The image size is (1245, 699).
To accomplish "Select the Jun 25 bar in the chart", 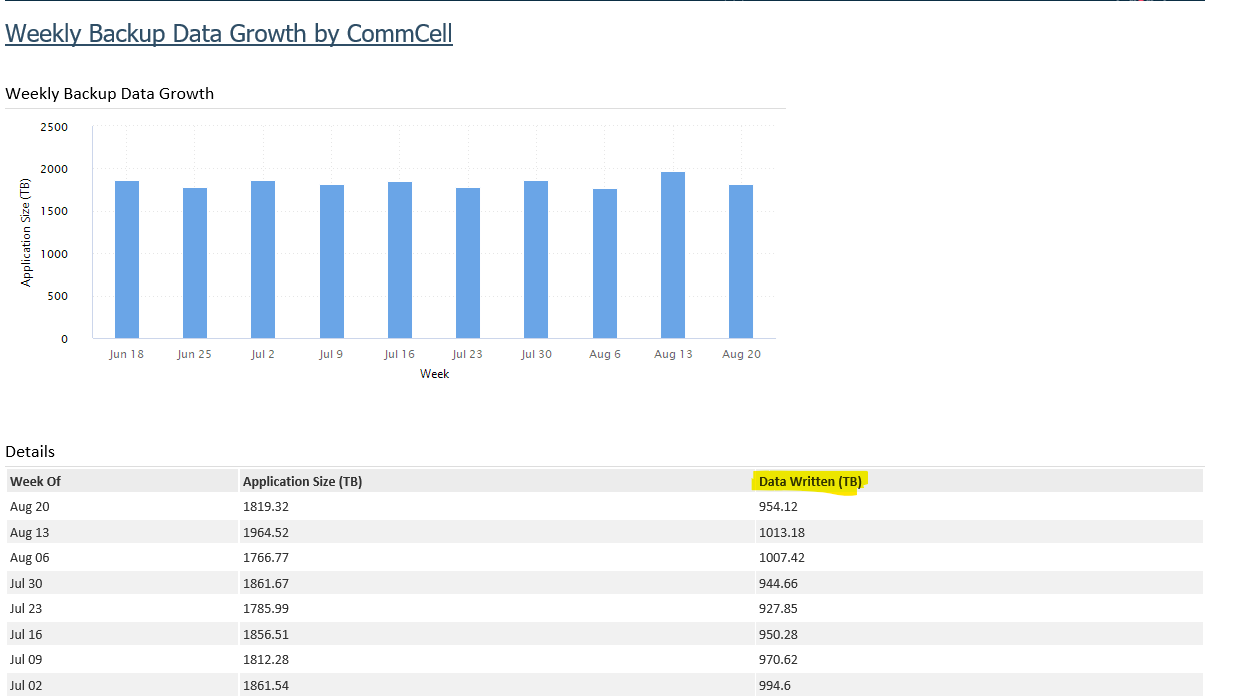I will [195, 263].
